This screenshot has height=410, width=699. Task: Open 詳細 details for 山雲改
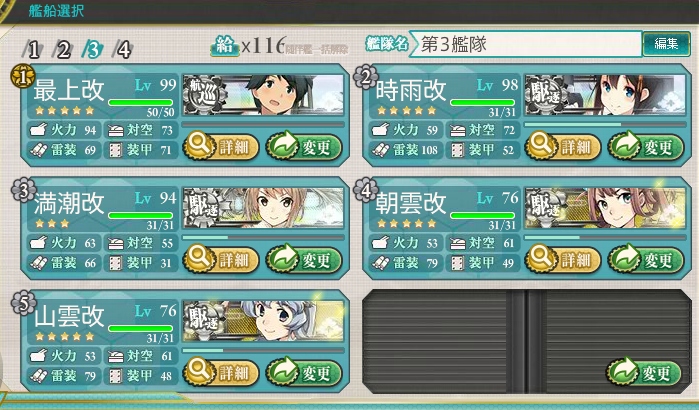(x=221, y=372)
